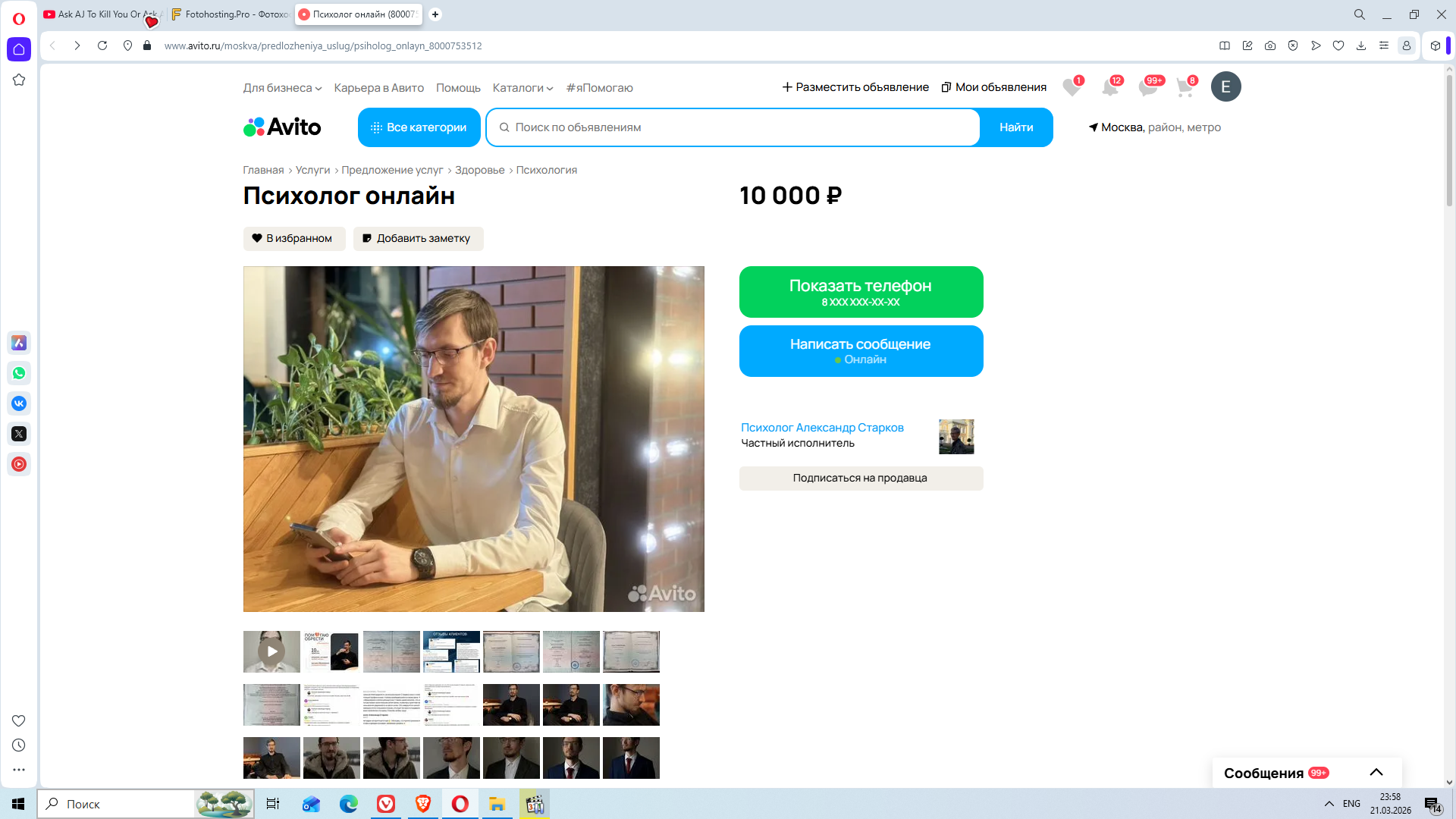Click the 'Поиск по объявлениям' search field

coord(732,127)
